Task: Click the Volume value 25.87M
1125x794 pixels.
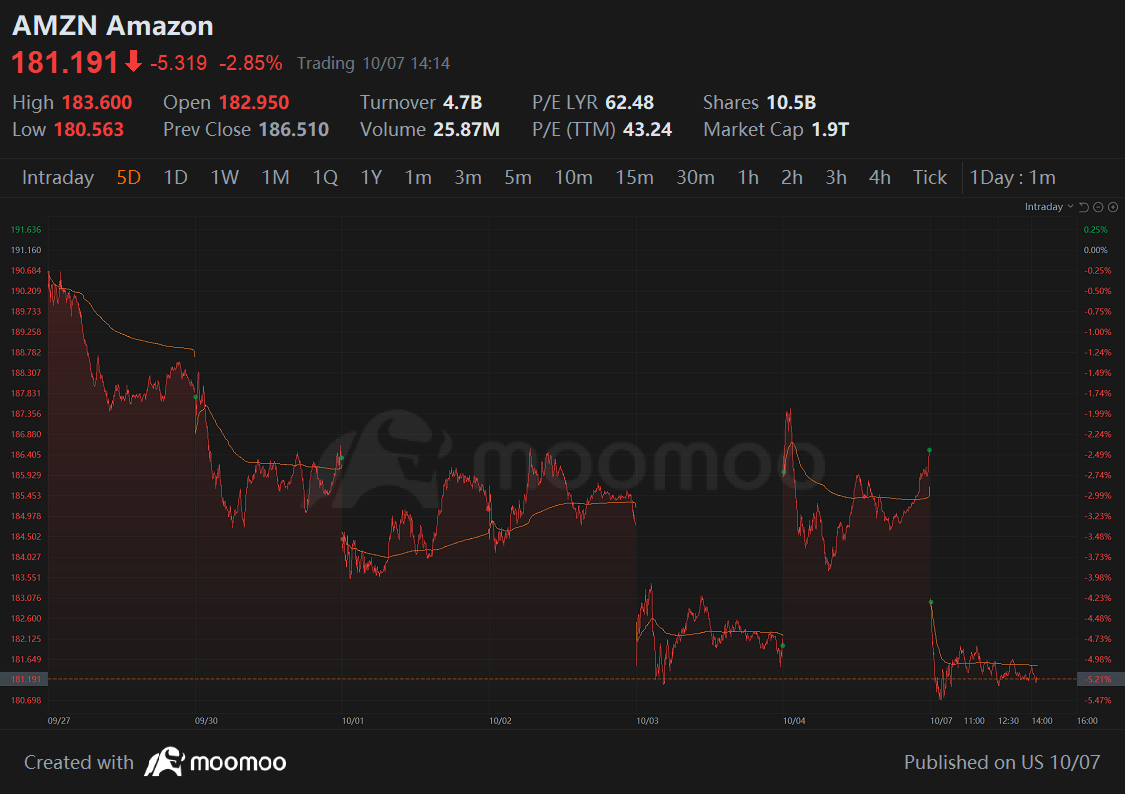Action: [466, 130]
